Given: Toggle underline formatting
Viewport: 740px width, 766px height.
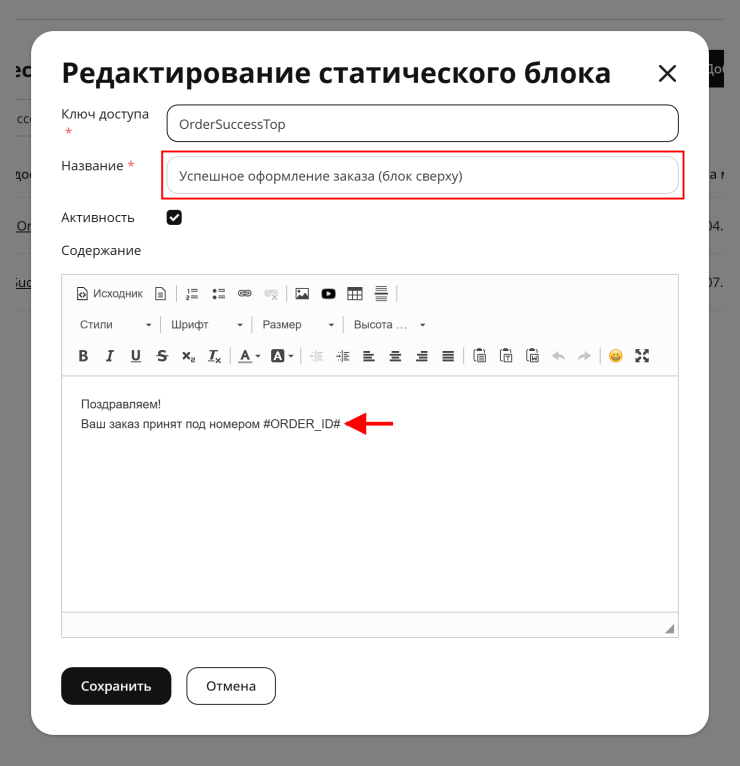Looking at the screenshot, I should tap(136, 356).
